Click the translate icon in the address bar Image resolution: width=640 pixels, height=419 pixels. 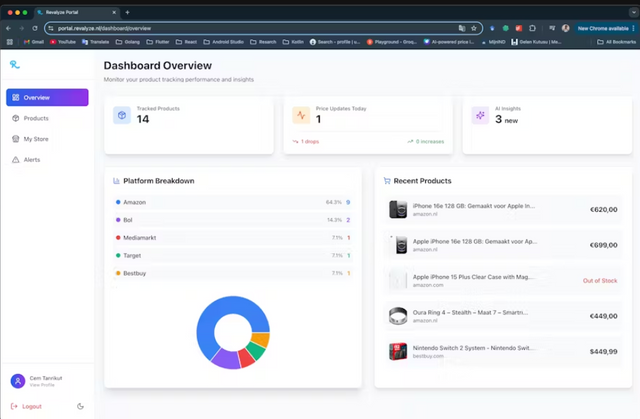coord(462,28)
